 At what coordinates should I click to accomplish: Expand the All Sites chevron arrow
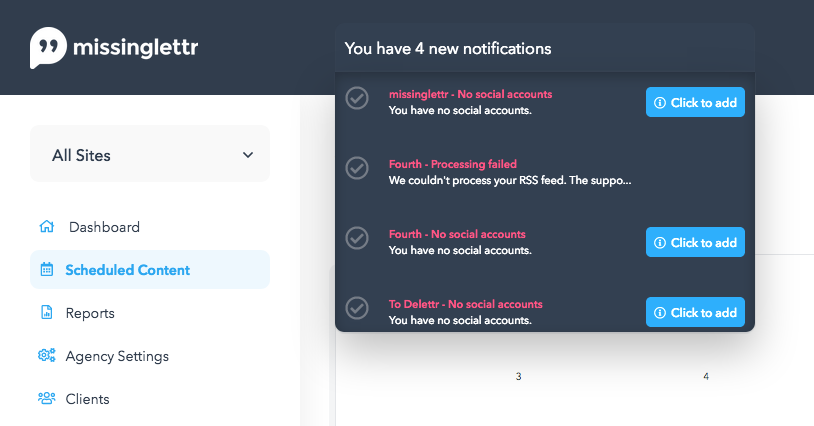[248, 155]
